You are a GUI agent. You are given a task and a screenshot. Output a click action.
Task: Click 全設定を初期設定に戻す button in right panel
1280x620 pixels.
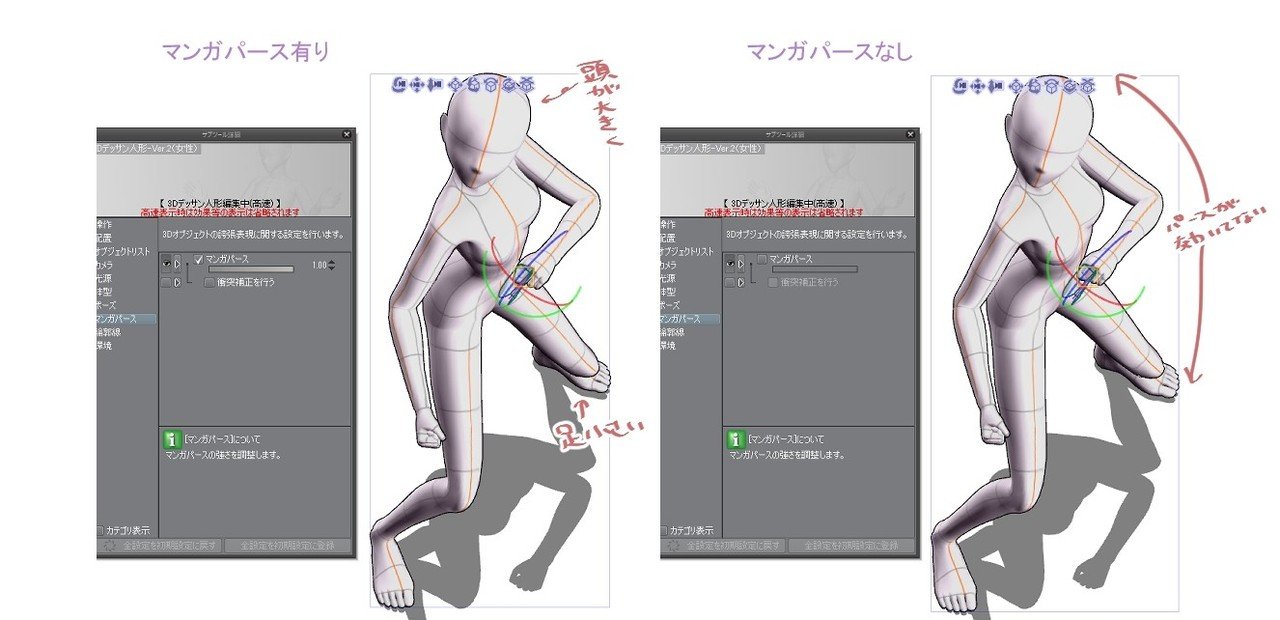(x=724, y=546)
